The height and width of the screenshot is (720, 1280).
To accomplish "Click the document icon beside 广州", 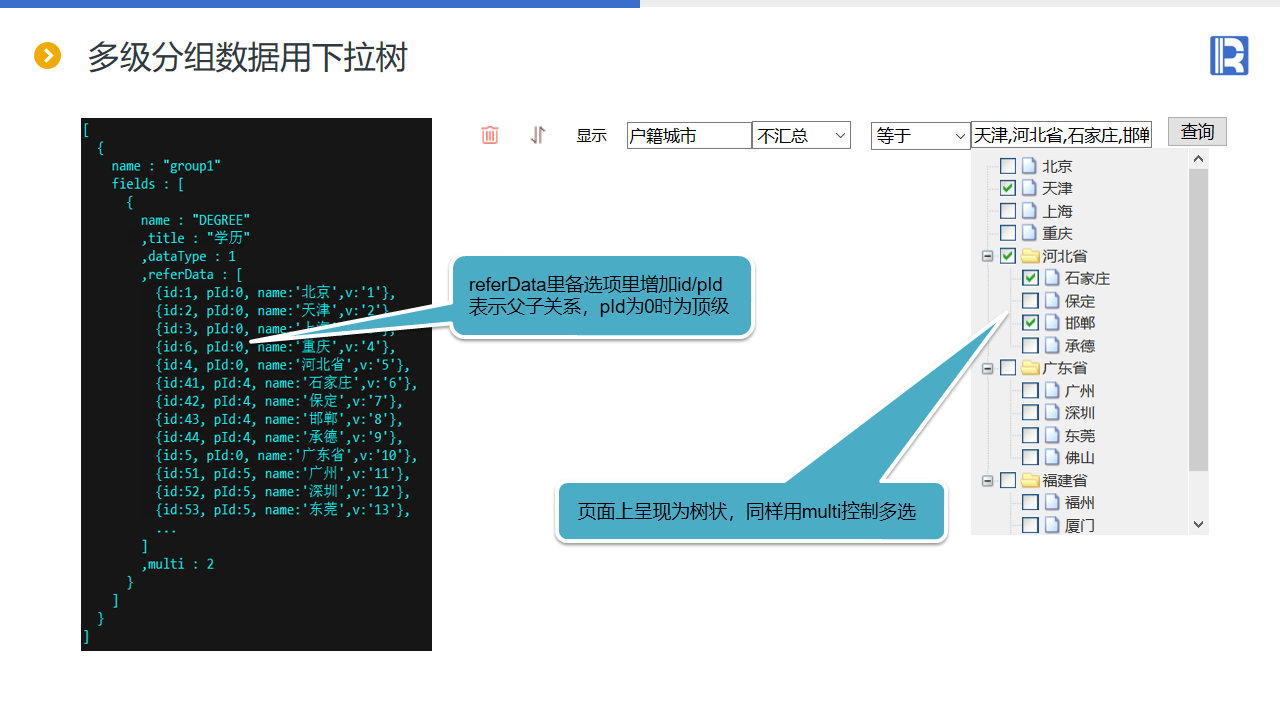I will pos(1051,391).
